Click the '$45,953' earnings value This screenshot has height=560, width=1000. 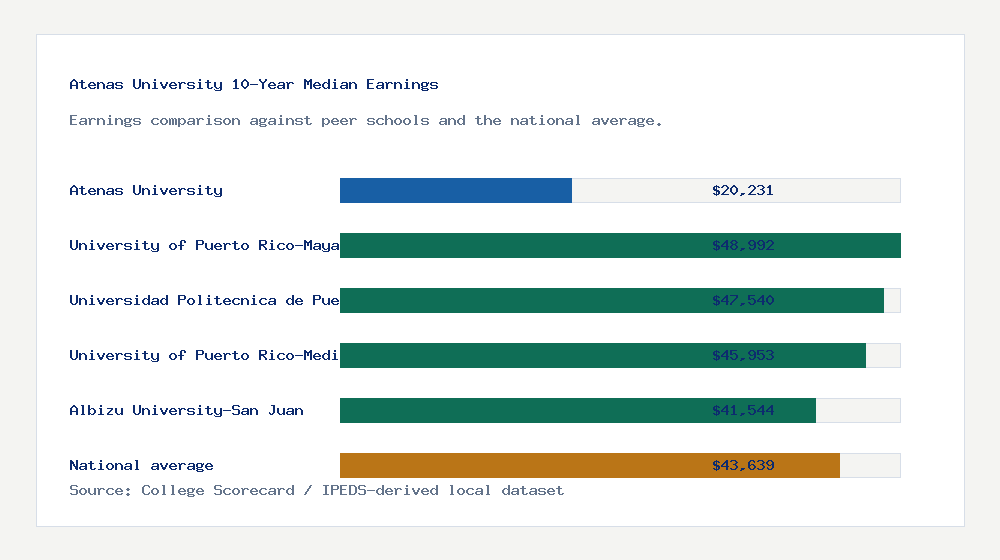[743, 355]
